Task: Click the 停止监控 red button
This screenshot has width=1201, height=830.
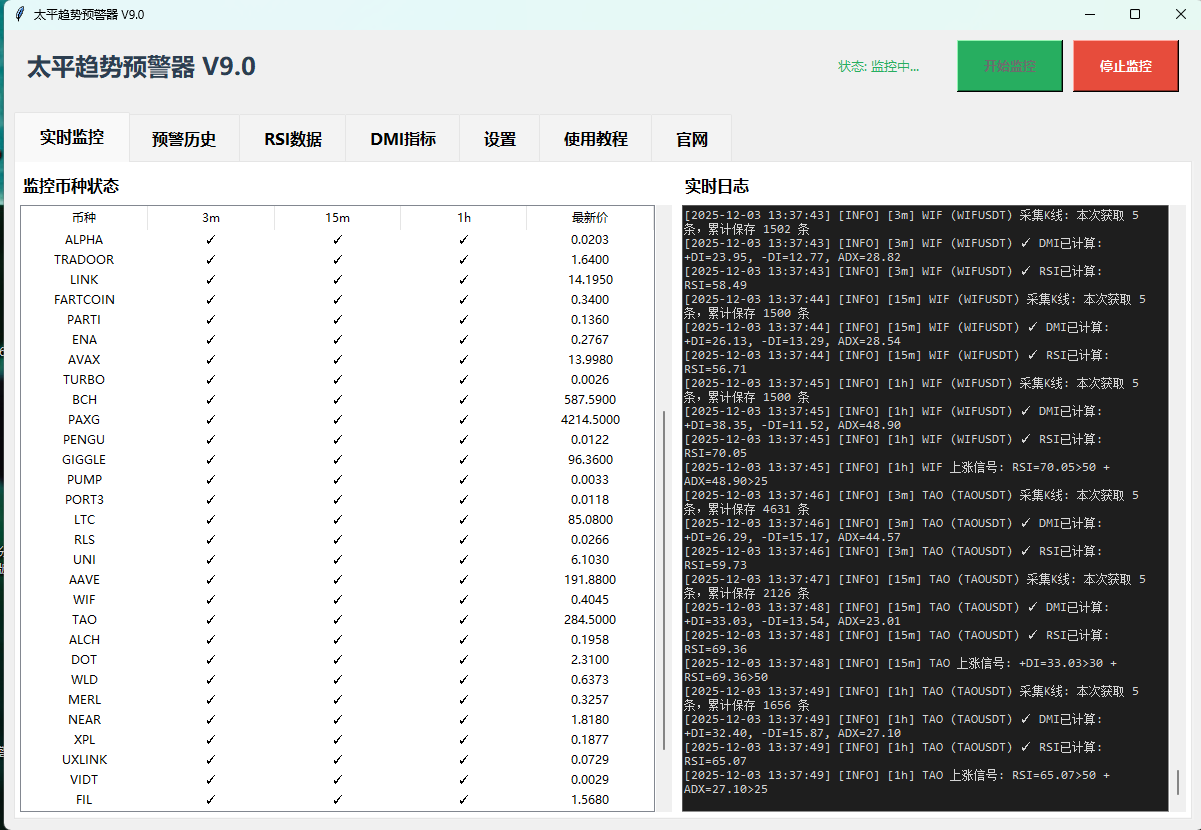Action: coord(1125,66)
